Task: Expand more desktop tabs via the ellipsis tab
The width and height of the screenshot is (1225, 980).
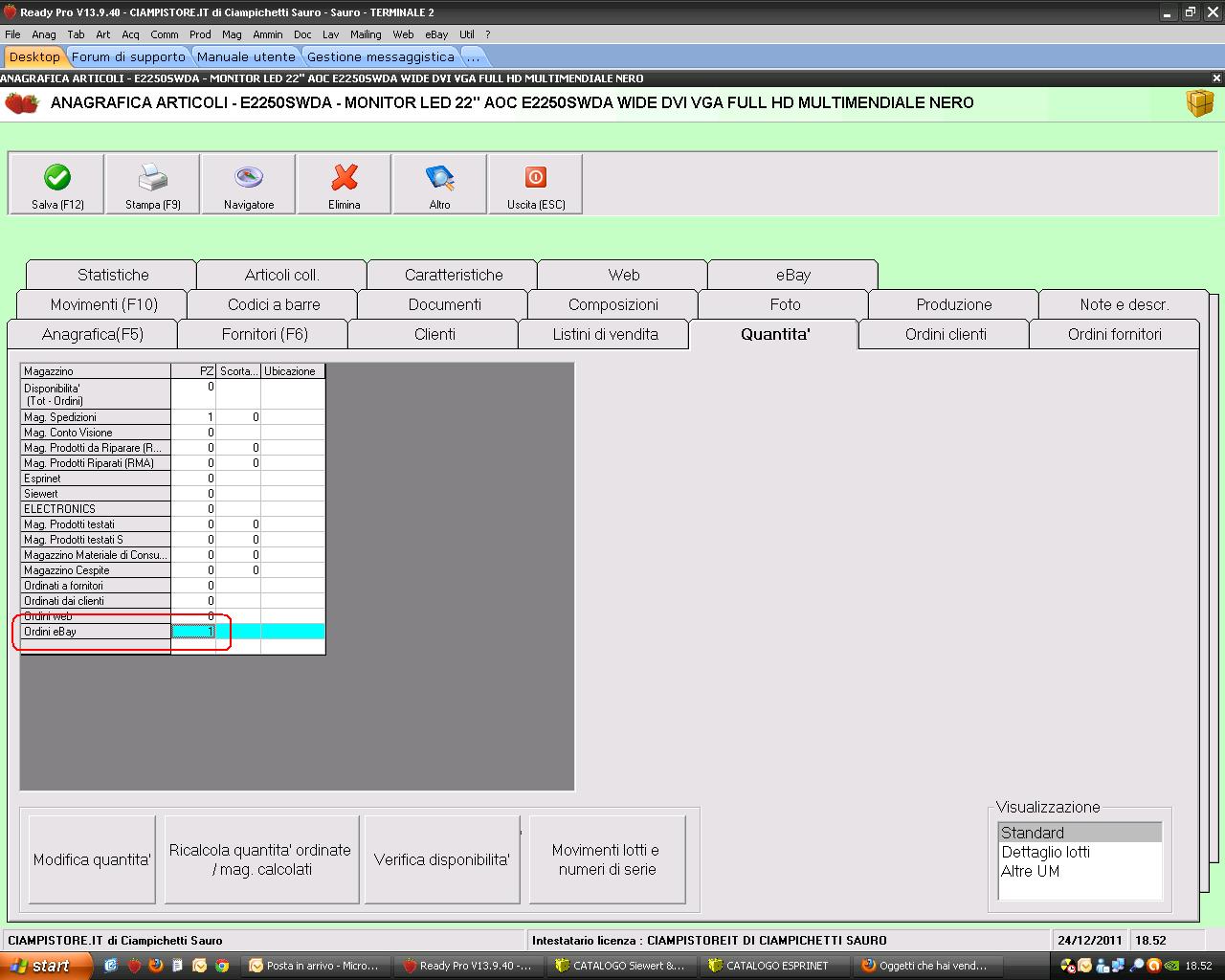Action: 473,57
